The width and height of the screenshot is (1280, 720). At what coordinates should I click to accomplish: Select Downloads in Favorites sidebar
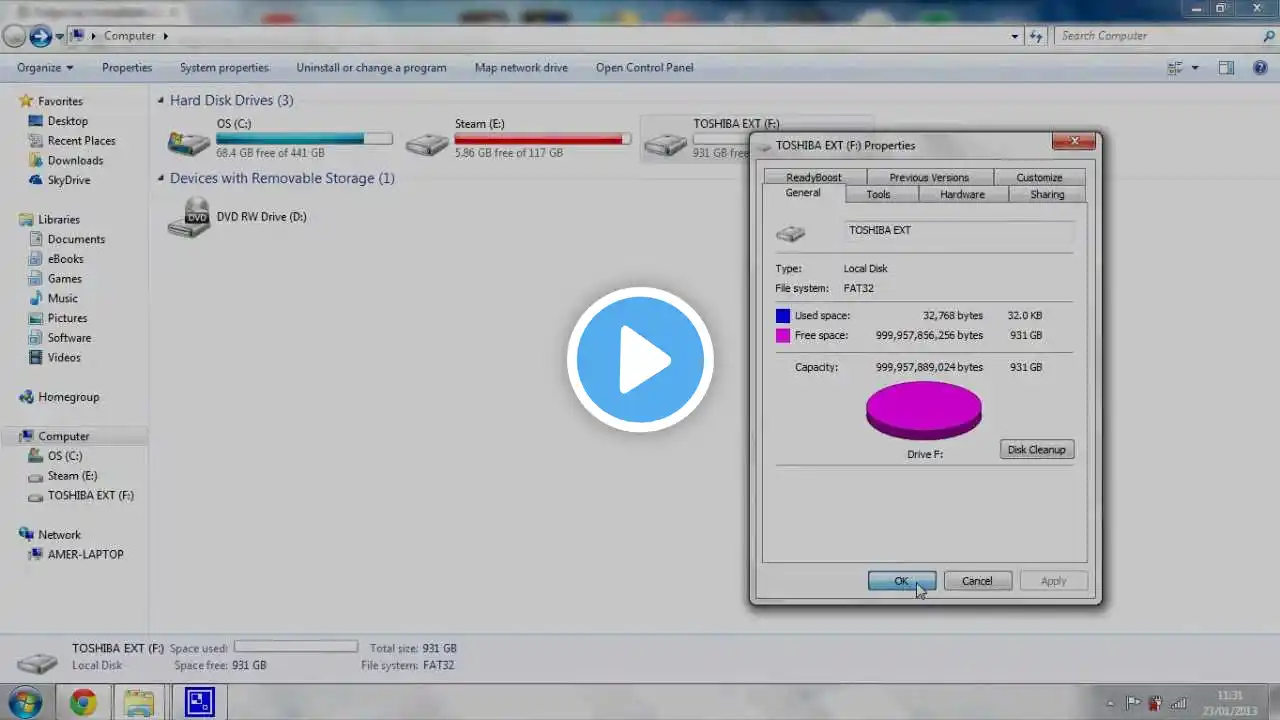click(x=75, y=160)
